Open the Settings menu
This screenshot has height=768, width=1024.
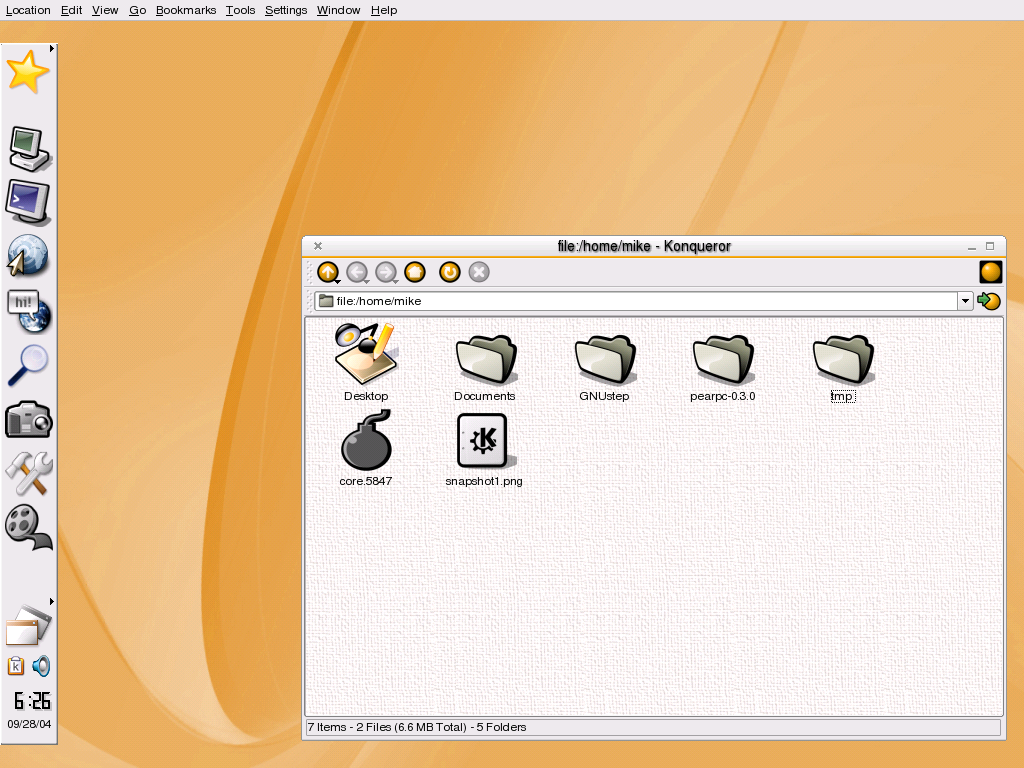[x=285, y=10]
